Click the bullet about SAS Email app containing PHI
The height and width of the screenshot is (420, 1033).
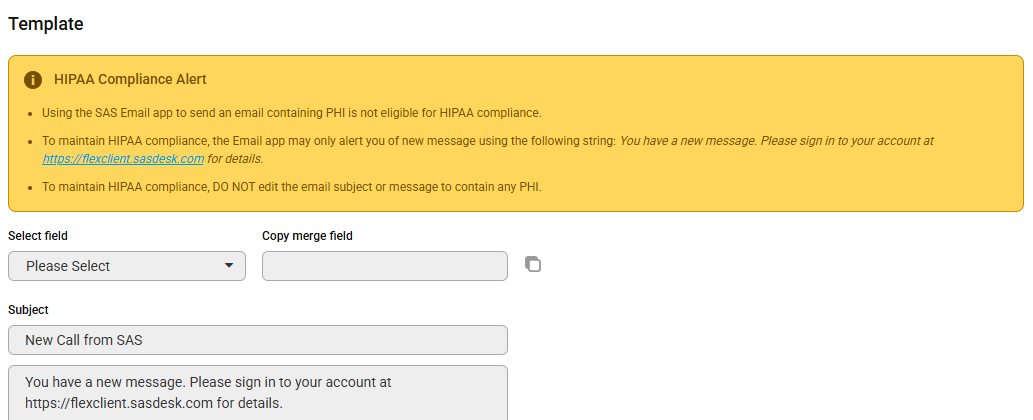[292, 113]
